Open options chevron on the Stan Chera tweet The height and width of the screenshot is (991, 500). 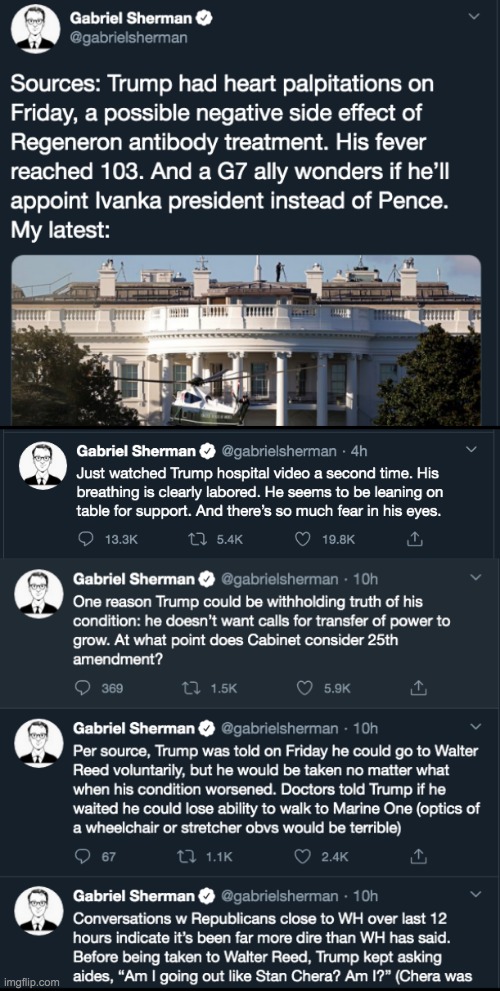point(477,894)
